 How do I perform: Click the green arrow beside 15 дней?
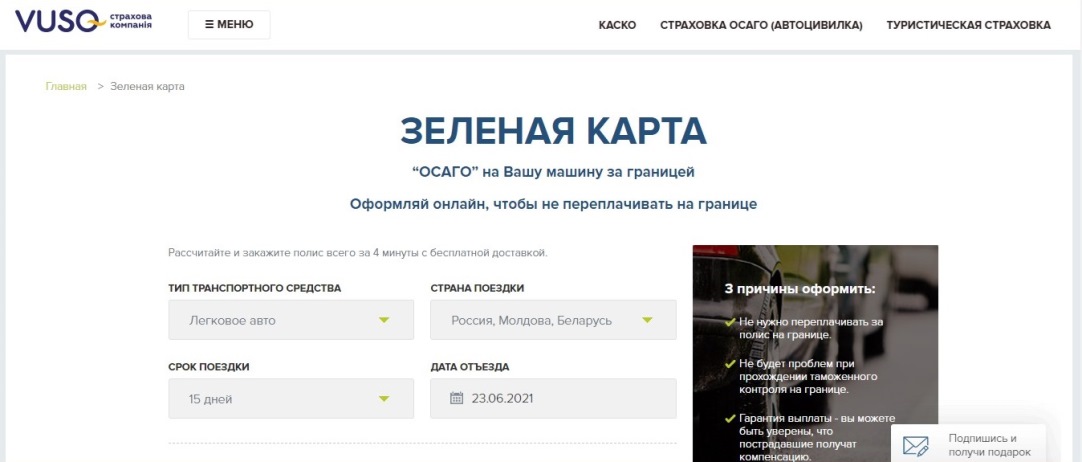coord(384,399)
